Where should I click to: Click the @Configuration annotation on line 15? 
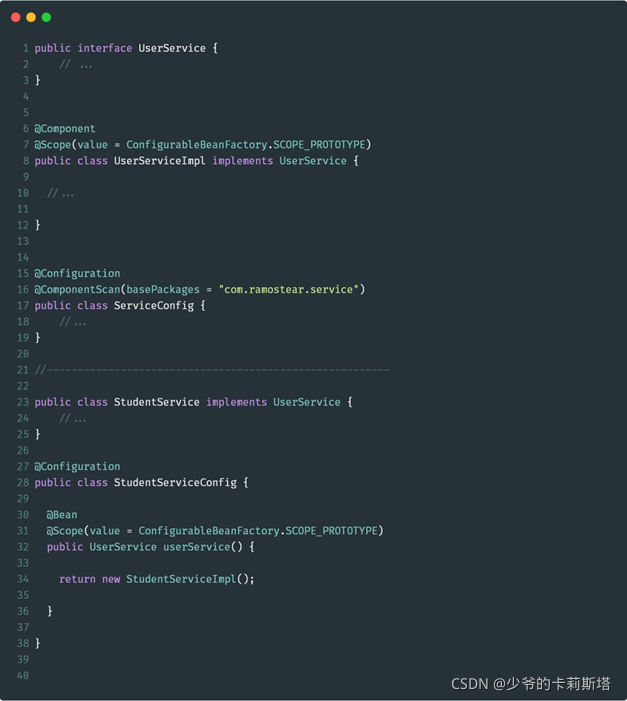77,274
